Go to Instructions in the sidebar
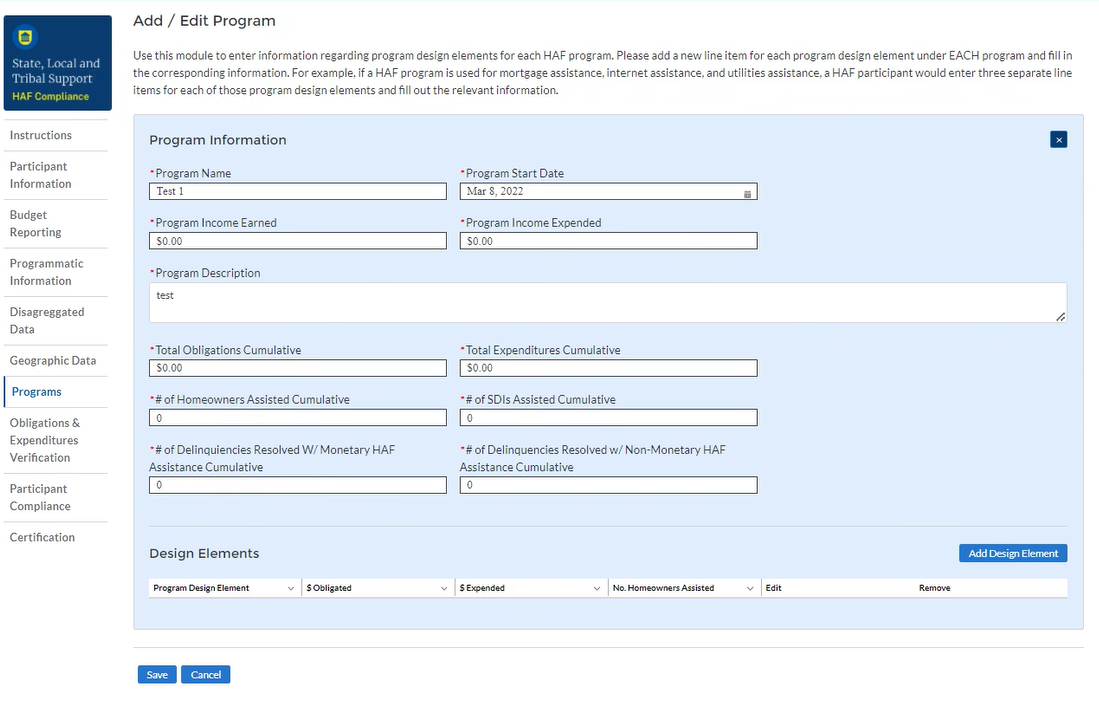The width and height of the screenshot is (1099, 720). click(x=41, y=135)
